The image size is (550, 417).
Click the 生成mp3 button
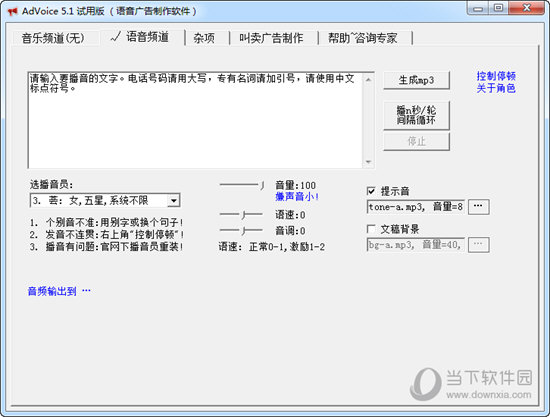[416, 80]
